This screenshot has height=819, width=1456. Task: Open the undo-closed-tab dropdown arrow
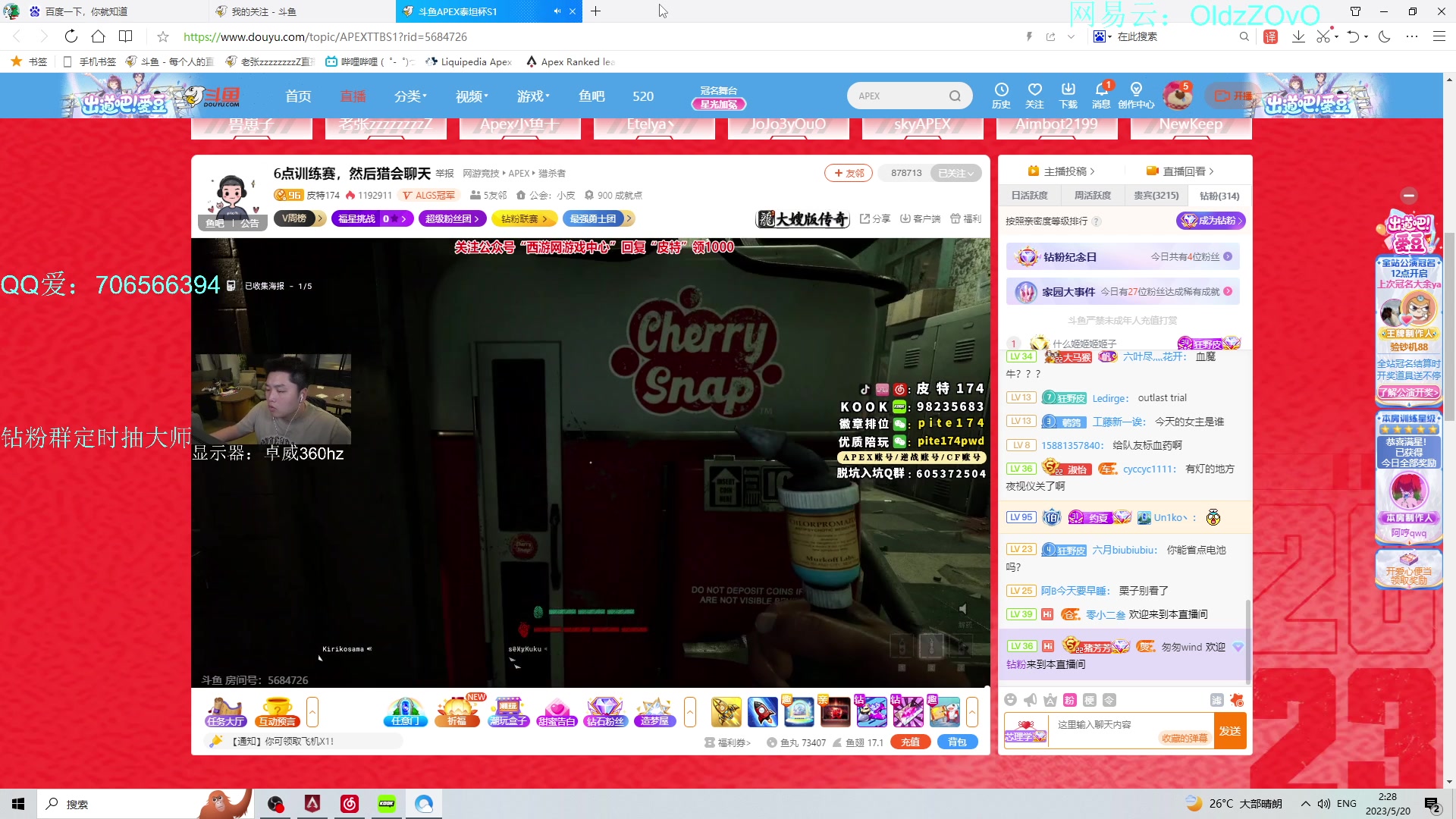pos(1366,36)
